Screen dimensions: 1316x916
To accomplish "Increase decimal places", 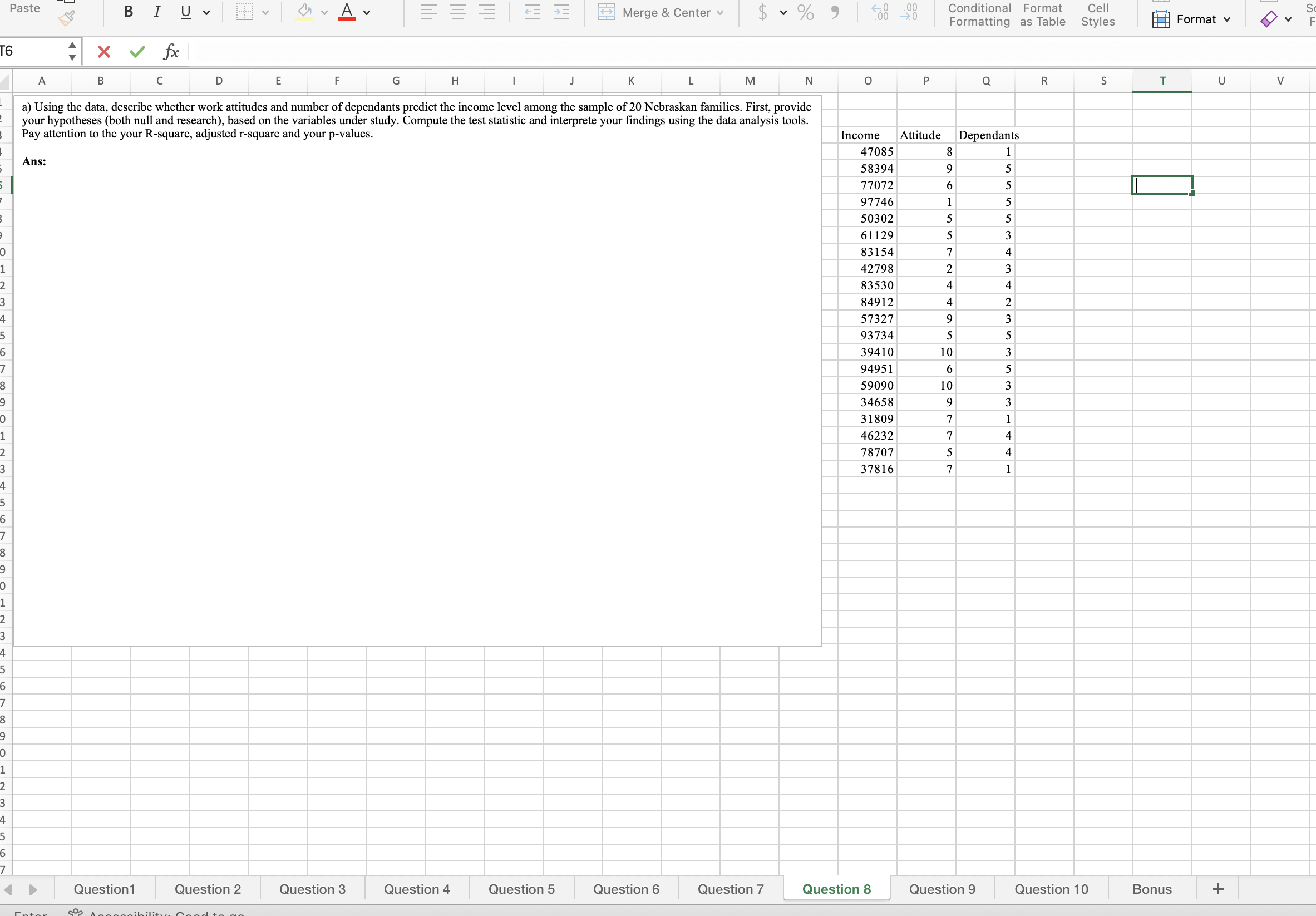I will pos(879,12).
